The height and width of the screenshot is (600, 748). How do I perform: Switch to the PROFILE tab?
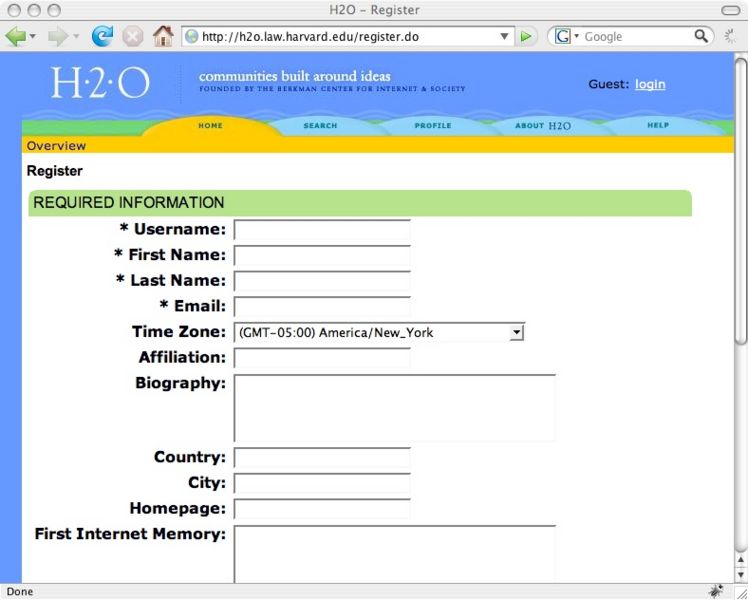click(433, 126)
